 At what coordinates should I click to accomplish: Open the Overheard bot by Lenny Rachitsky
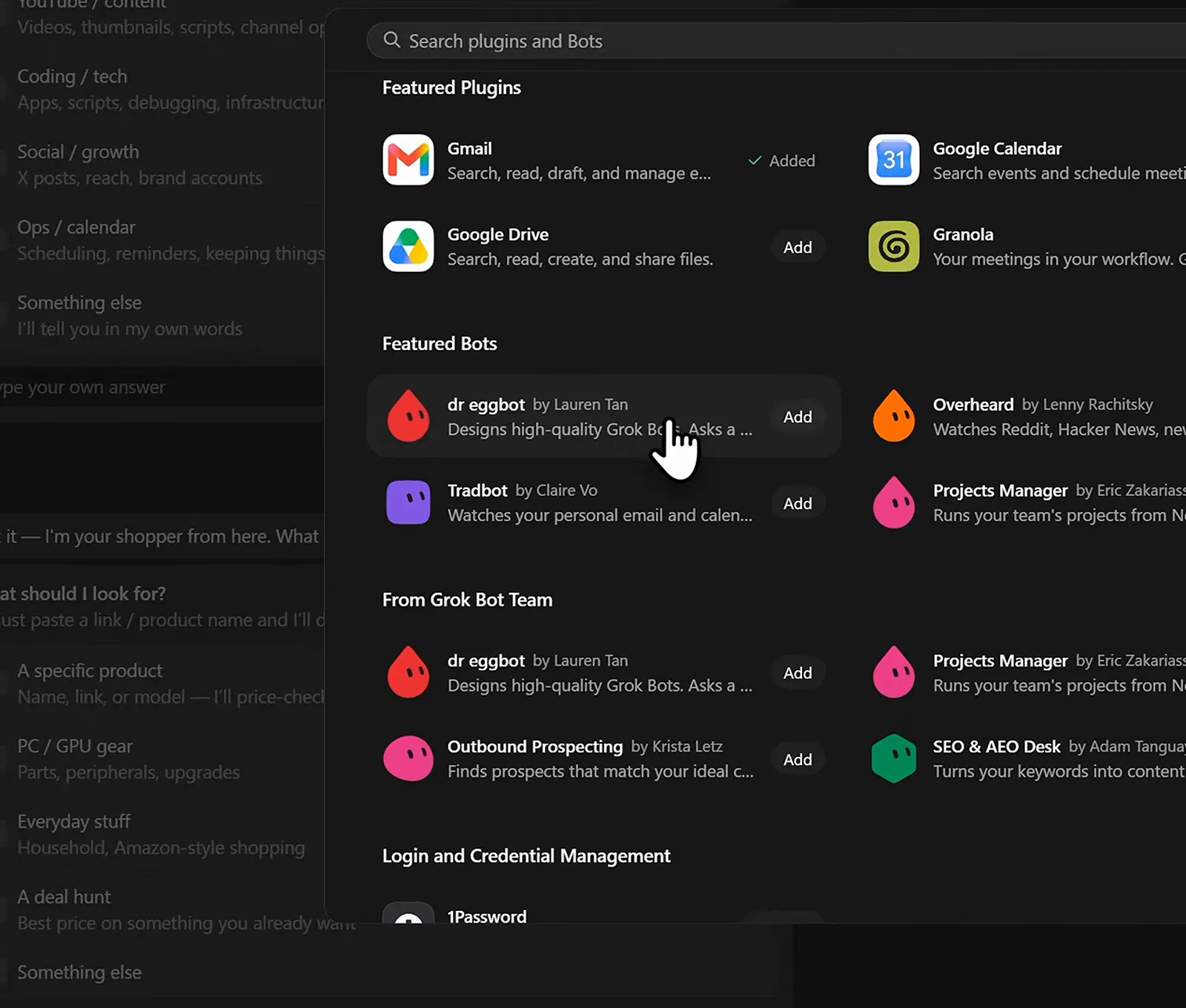(1043, 405)
